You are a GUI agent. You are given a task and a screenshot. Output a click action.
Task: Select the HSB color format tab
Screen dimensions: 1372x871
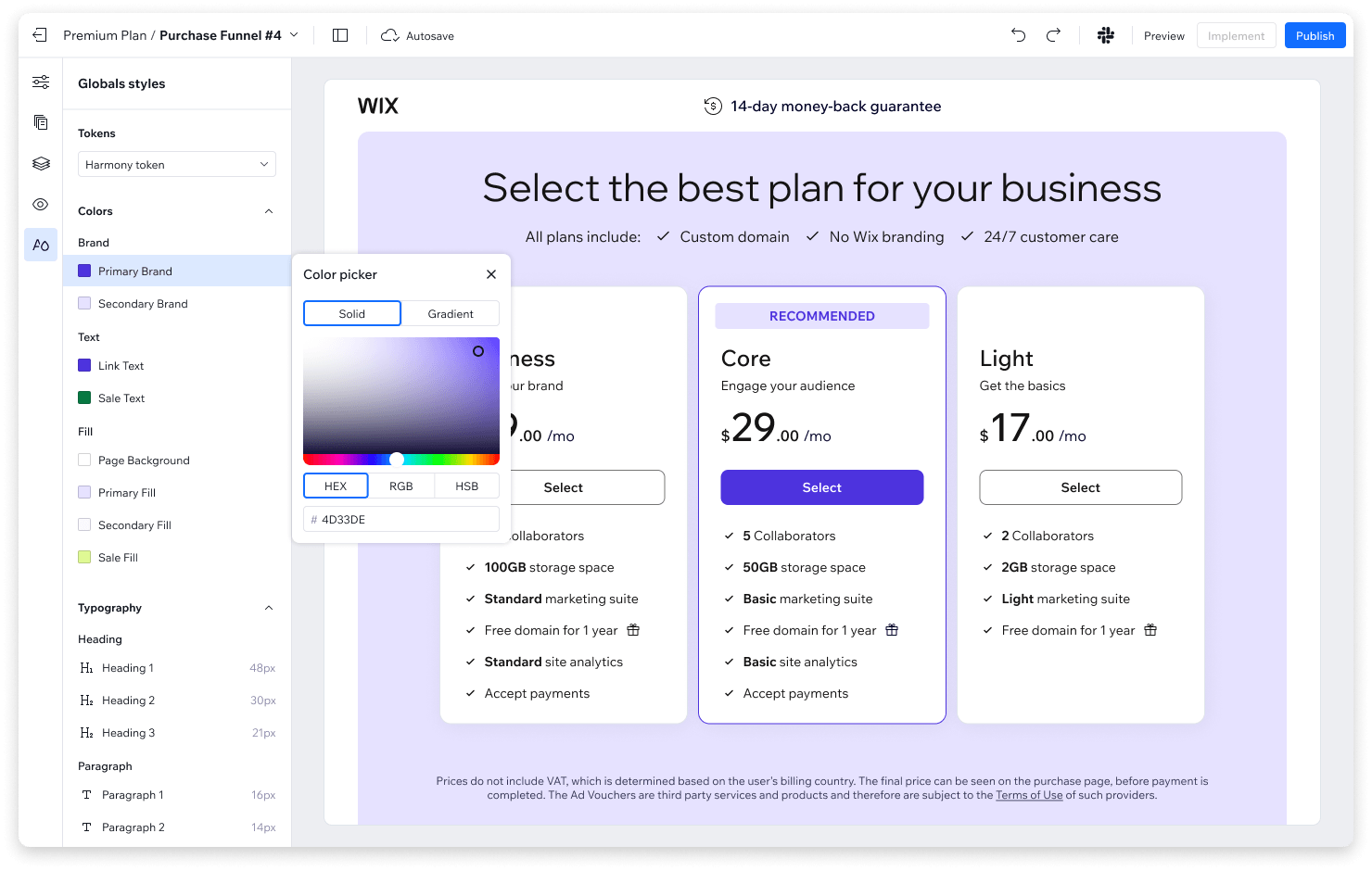467,486
